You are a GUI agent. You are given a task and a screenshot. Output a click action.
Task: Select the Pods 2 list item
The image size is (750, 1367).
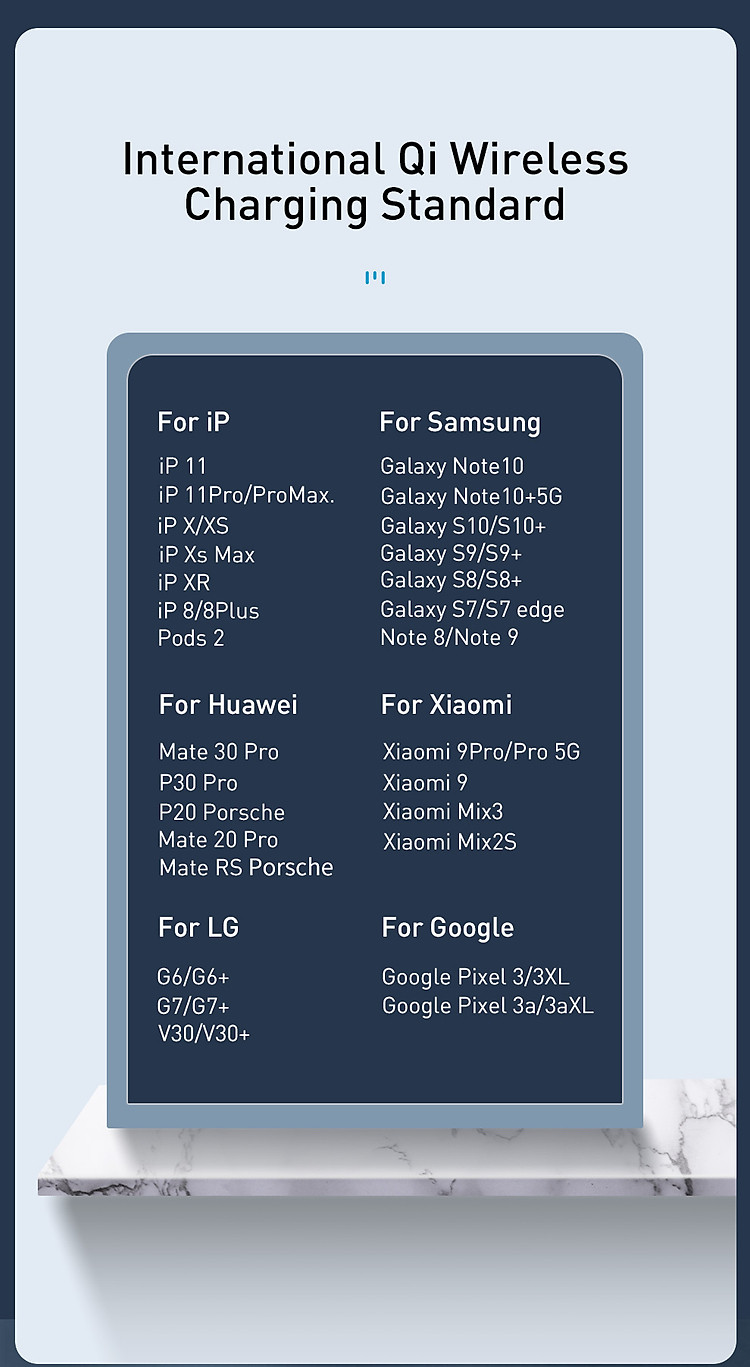point(191,638)
